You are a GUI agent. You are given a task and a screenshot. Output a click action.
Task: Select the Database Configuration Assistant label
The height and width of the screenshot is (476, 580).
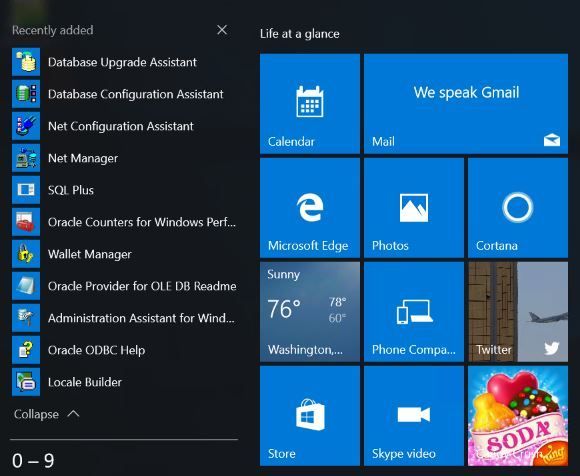135,94
